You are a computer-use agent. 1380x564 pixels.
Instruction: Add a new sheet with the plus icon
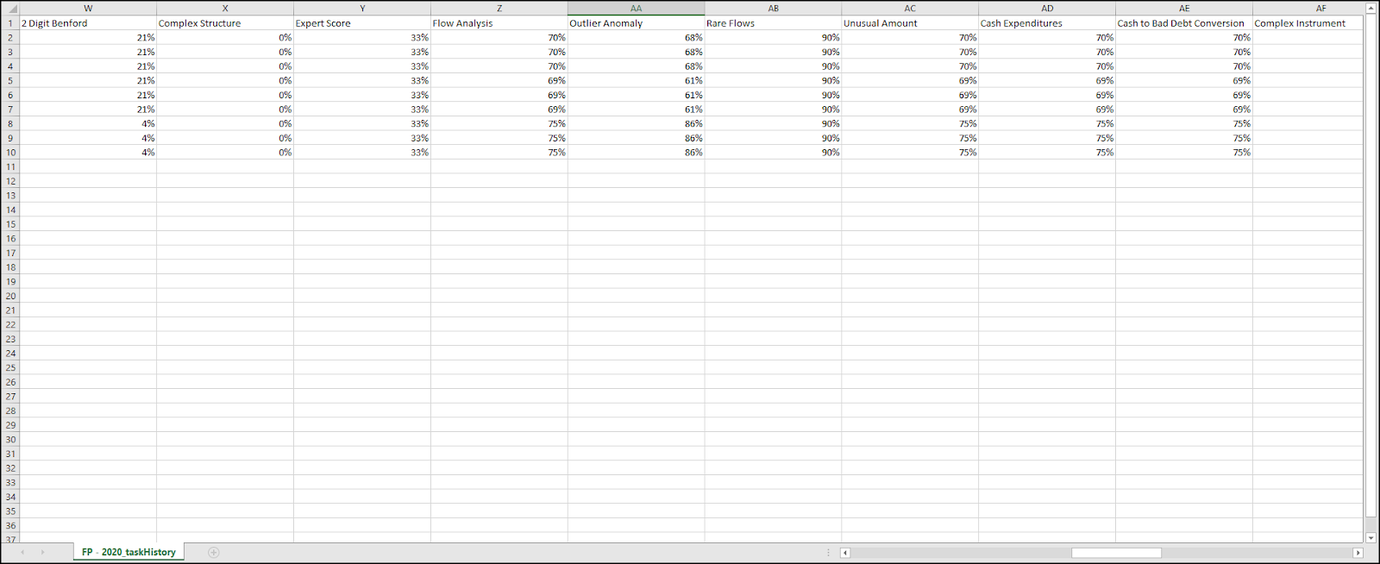pos(213,552)
